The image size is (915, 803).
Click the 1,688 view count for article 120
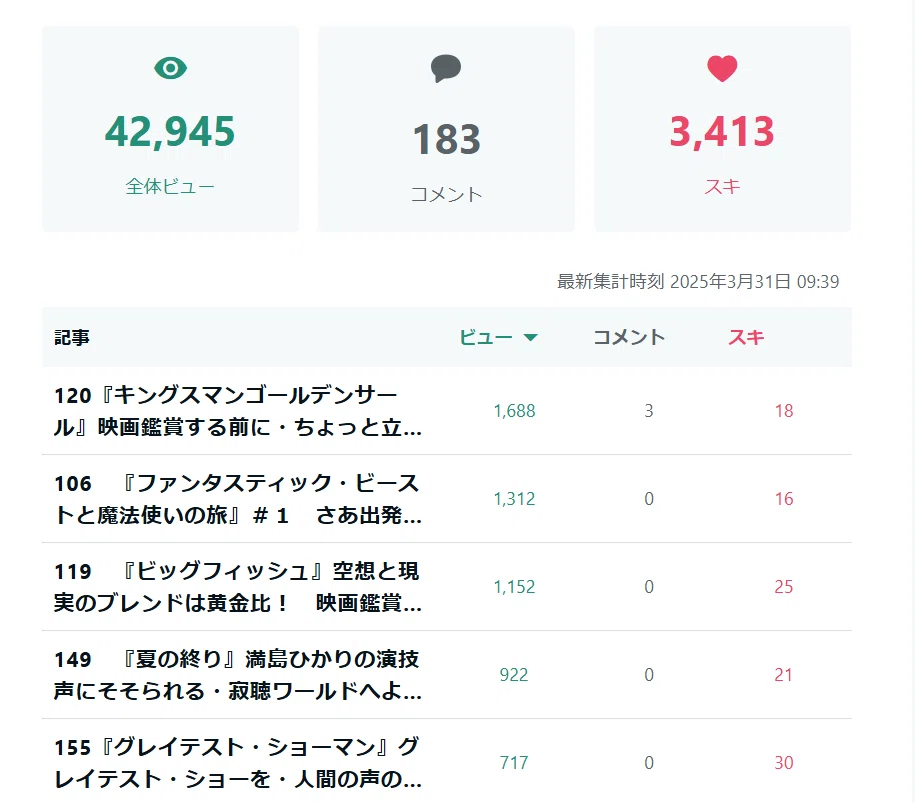pyautogui.click(x=514, y=411)
